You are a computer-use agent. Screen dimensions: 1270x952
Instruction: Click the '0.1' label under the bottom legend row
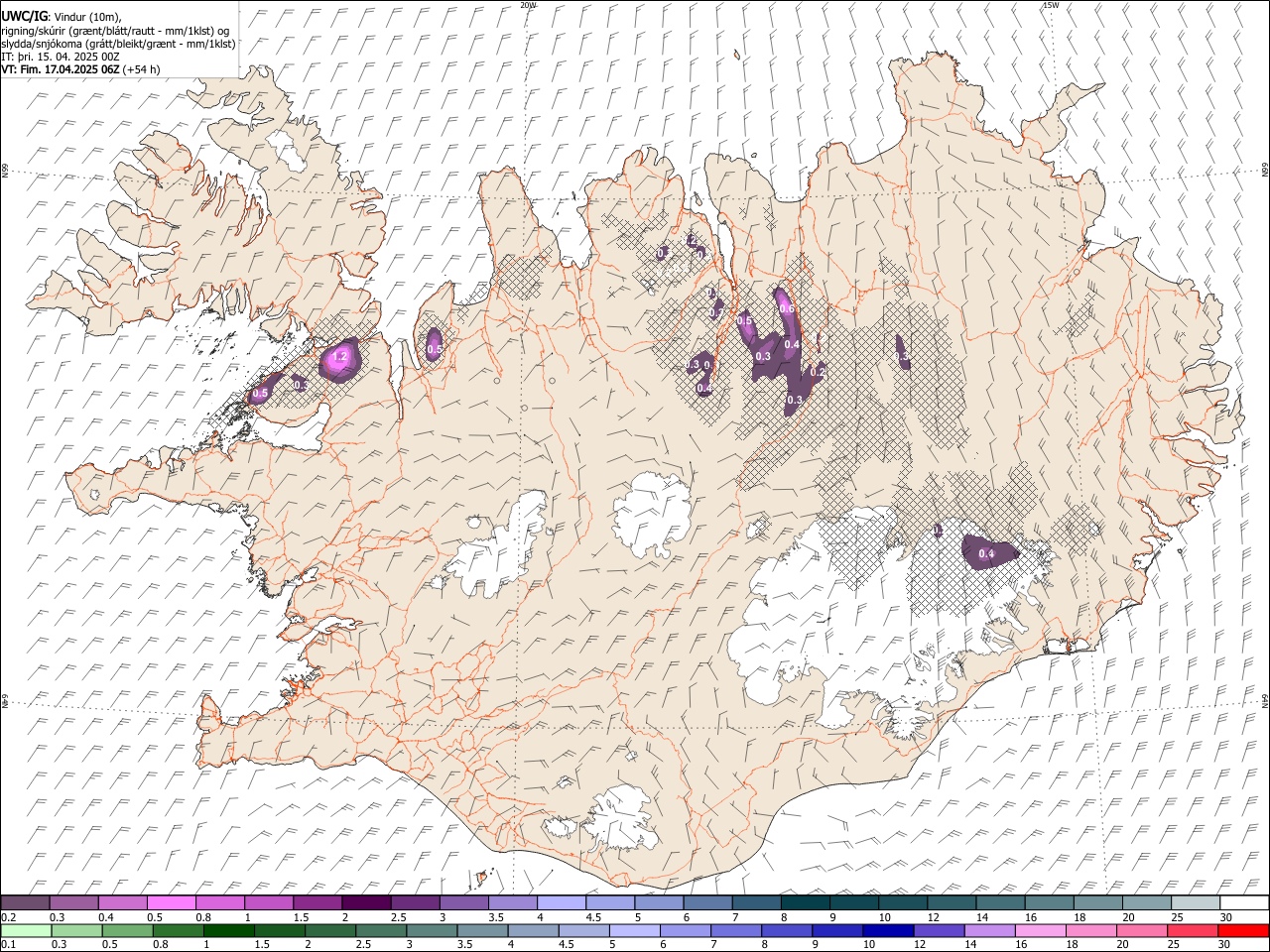[8, 945]
